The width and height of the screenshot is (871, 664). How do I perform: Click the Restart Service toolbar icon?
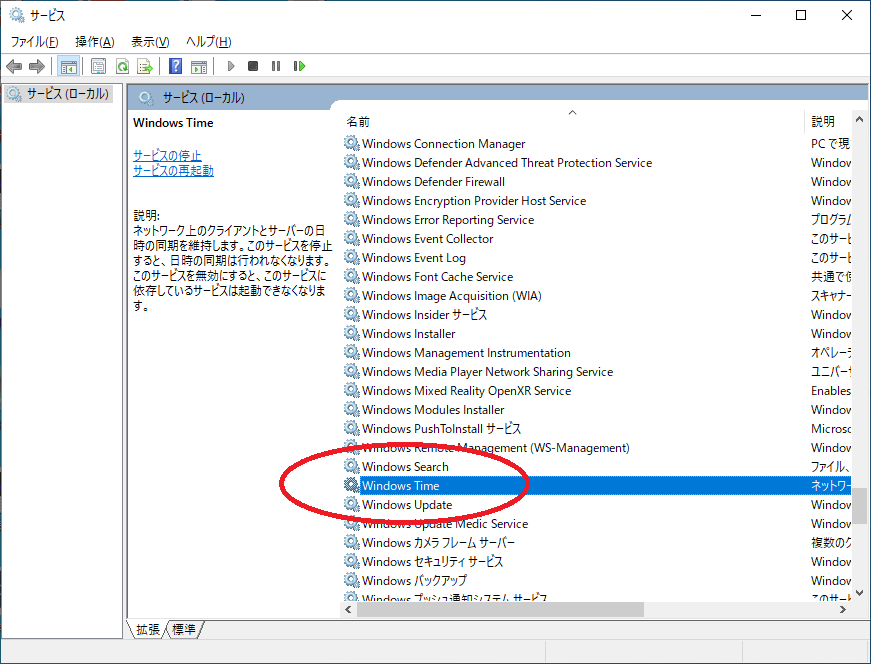tap(299, 66)
